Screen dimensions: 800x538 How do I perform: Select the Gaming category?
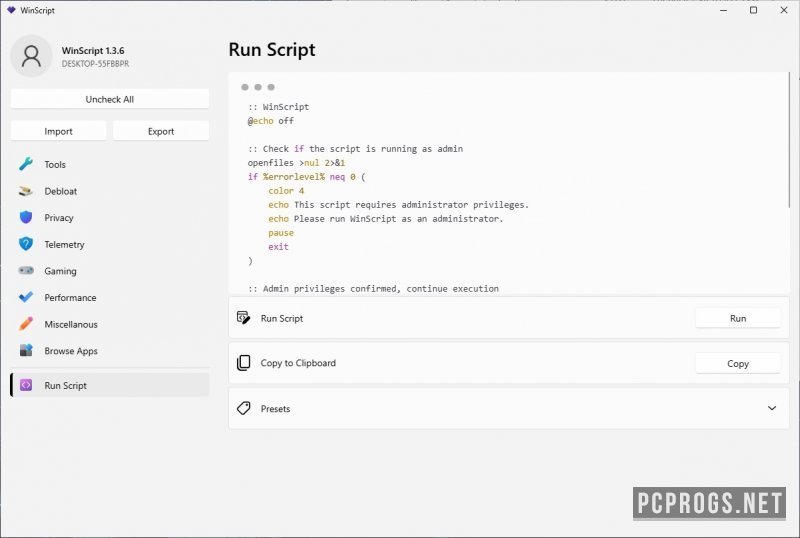point(110,271)
